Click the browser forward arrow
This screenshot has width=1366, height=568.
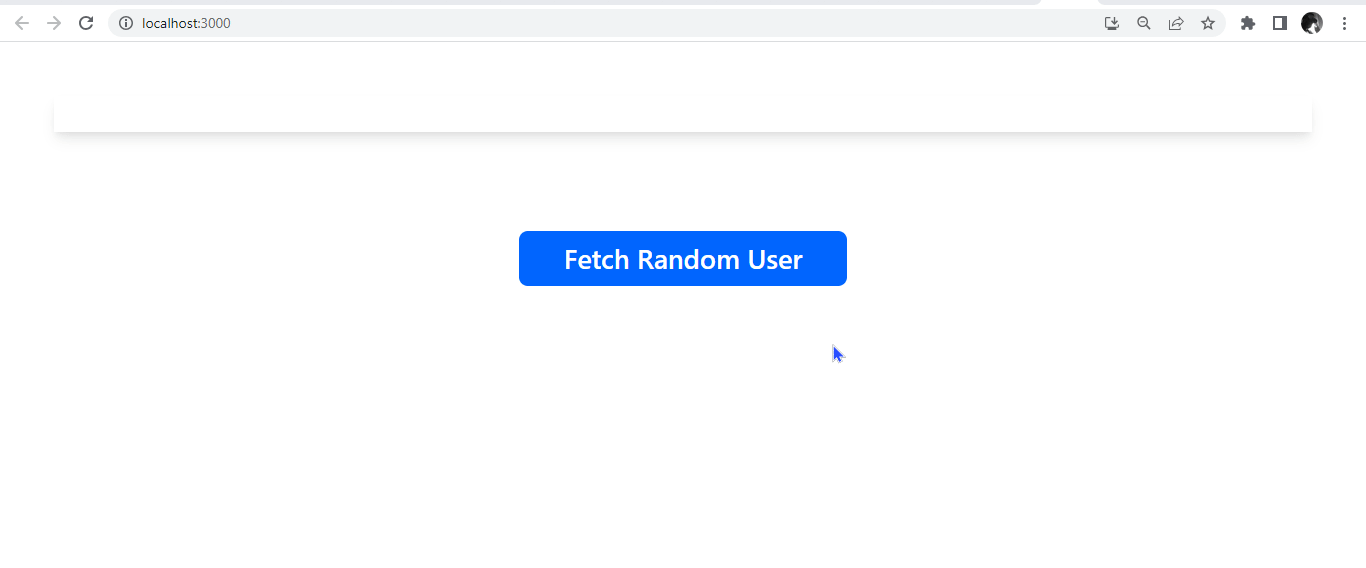click(54, 23)
